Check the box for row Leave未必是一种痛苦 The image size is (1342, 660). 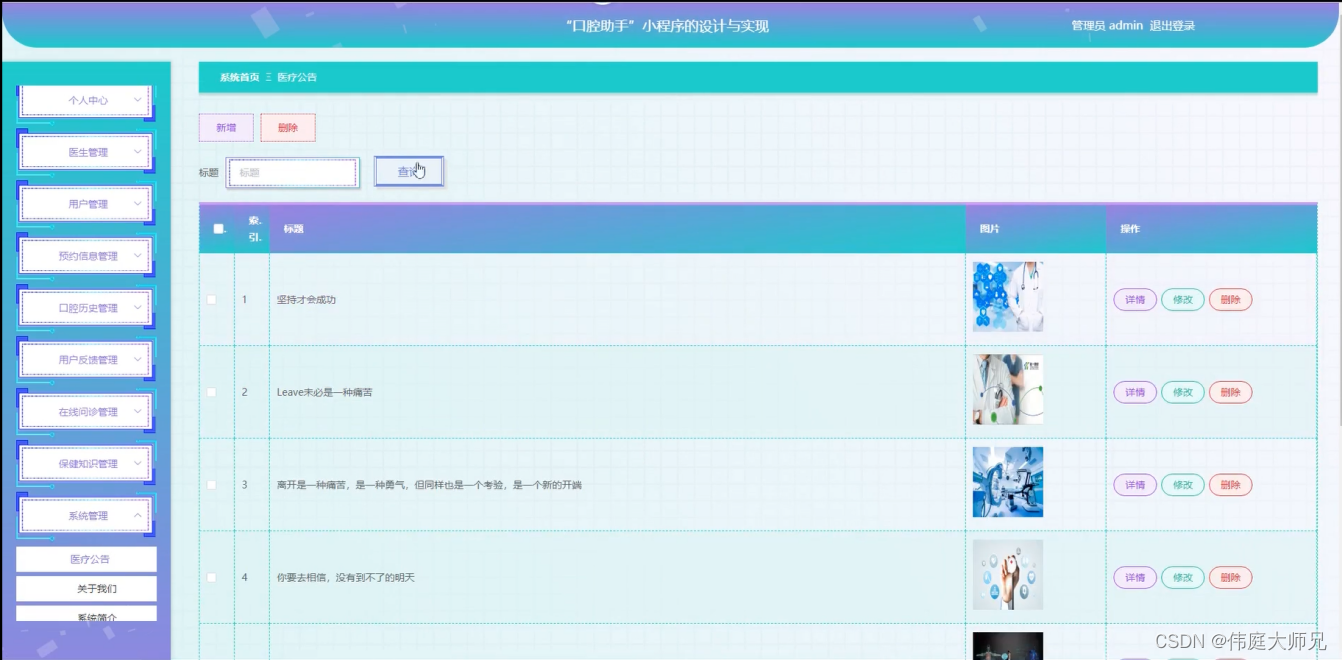211,392
